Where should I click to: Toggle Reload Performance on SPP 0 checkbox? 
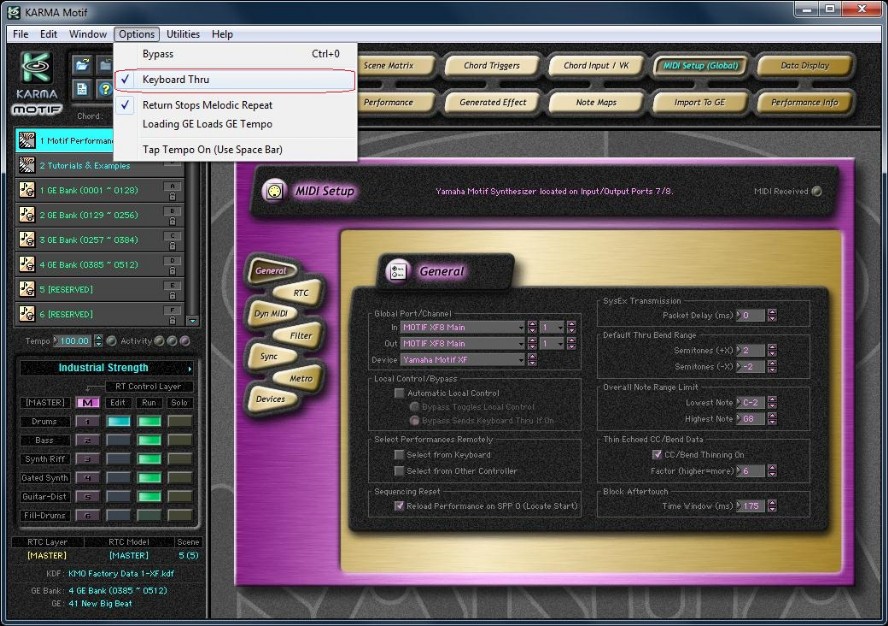pos(400,506)
